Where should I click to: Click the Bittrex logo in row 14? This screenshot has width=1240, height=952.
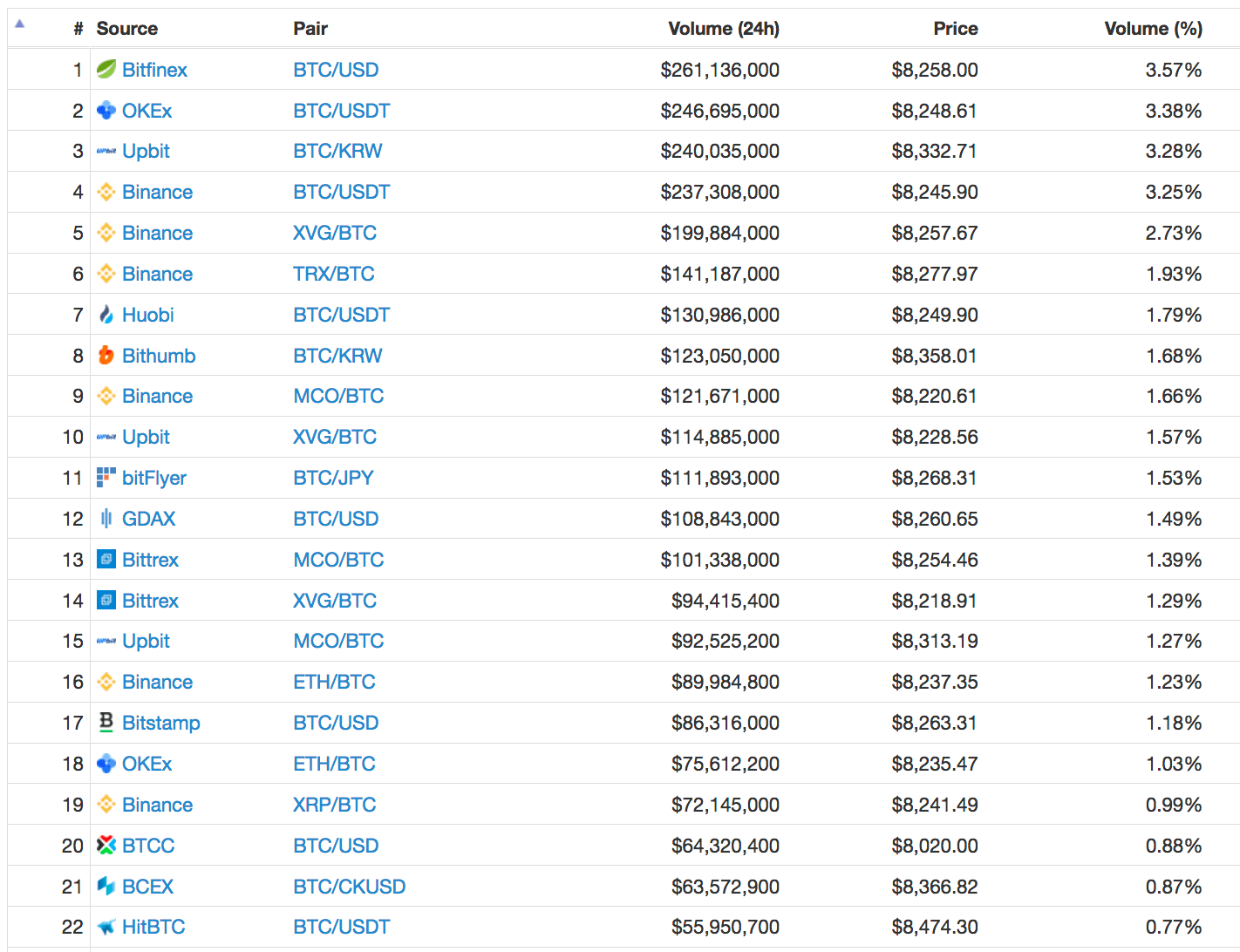tap(106, 600)
